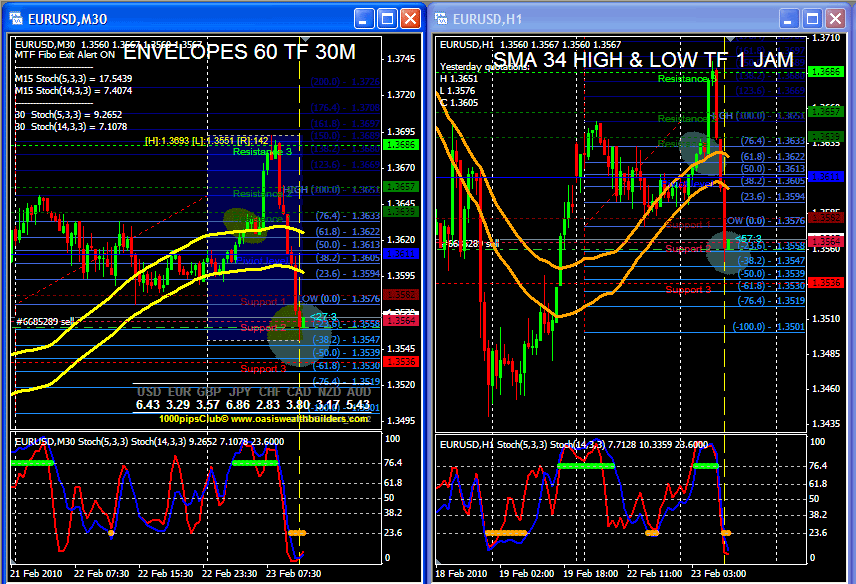Click the ENVELOPES 60 TF 30M chart heading
Image resolution: width=856 pixels, height=584 pixels.
coord(240,52)
